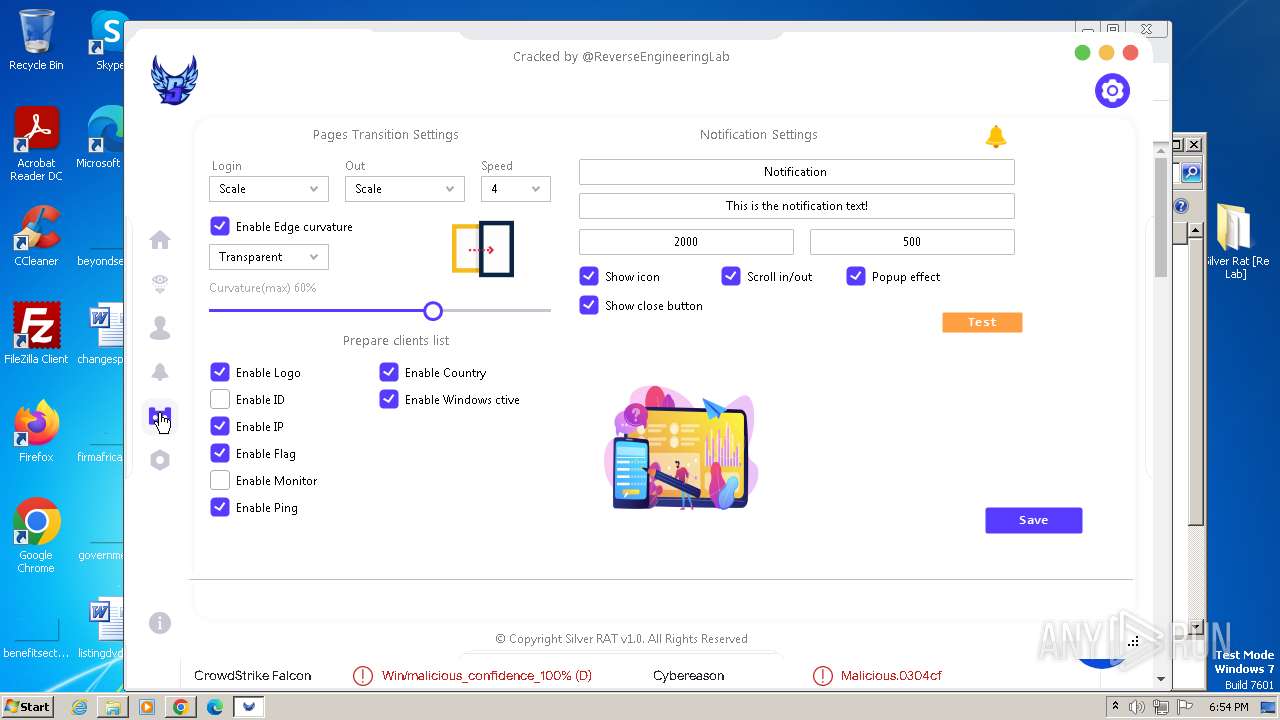The height and width of the screenshot is (720, 1280).
Task: Open Internet Explorer from the taskbar
Action: click(79, 707)
